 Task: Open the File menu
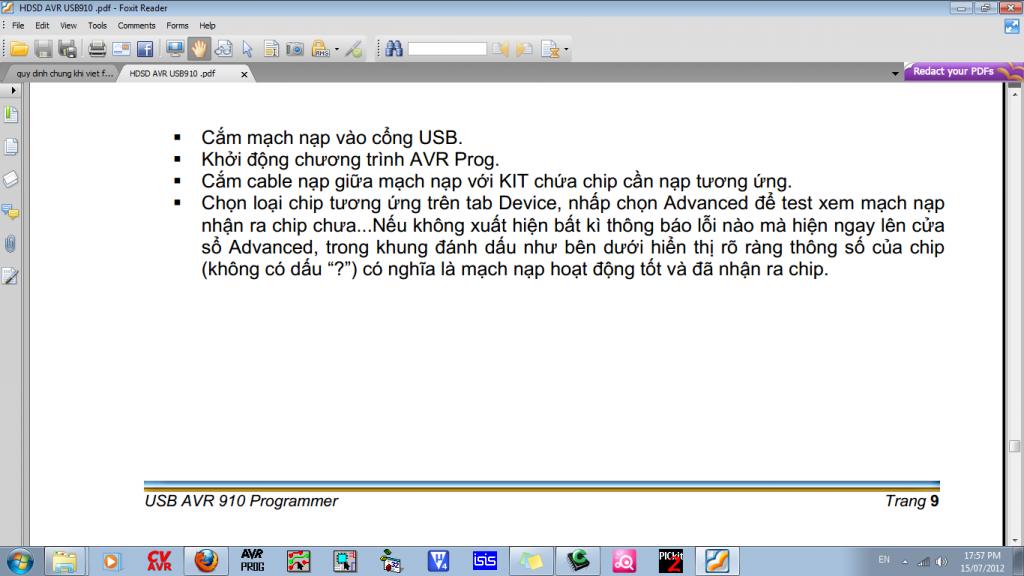(18, 25)
